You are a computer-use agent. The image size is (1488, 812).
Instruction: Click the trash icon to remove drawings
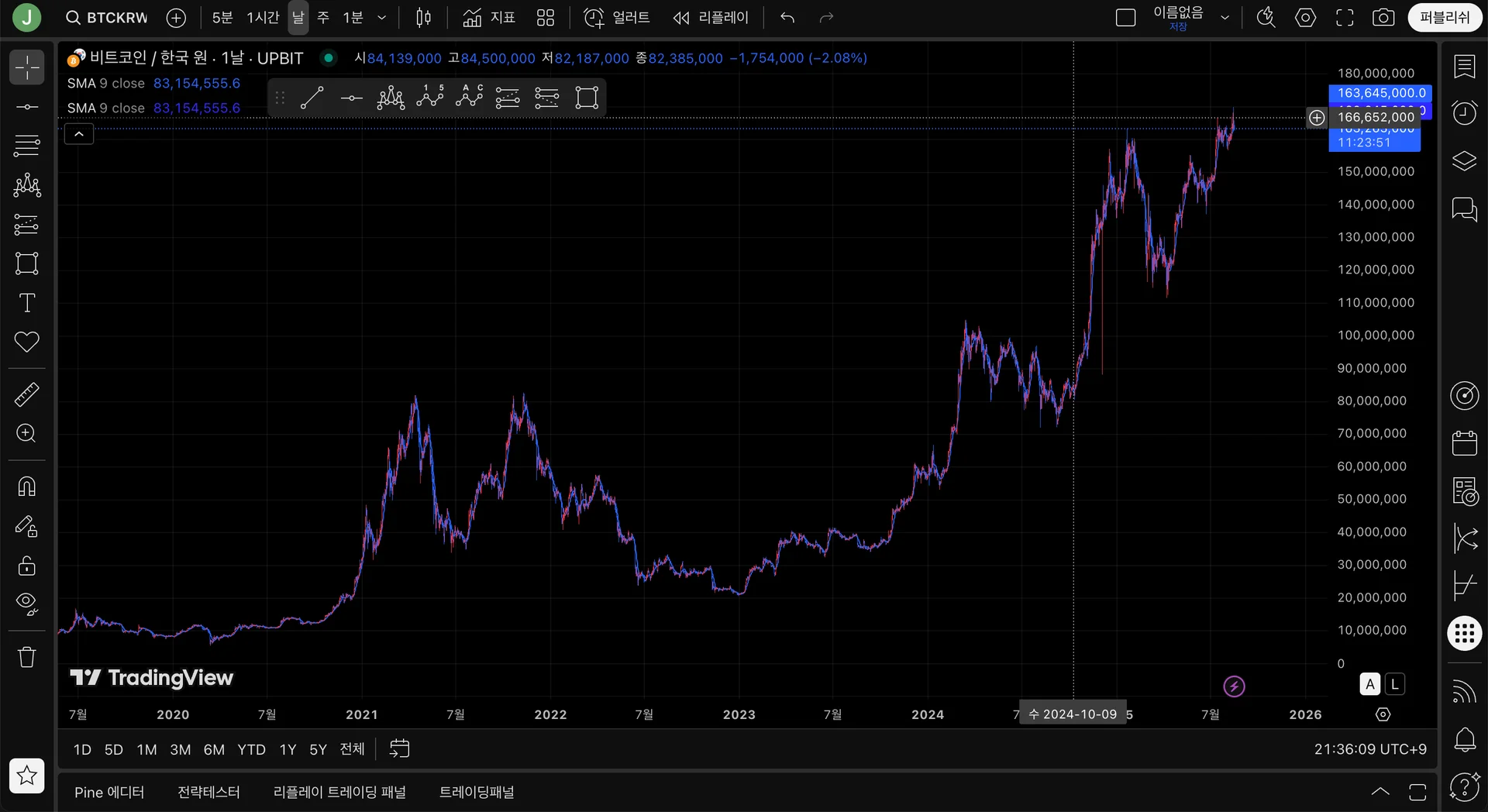tap(26, 657)
